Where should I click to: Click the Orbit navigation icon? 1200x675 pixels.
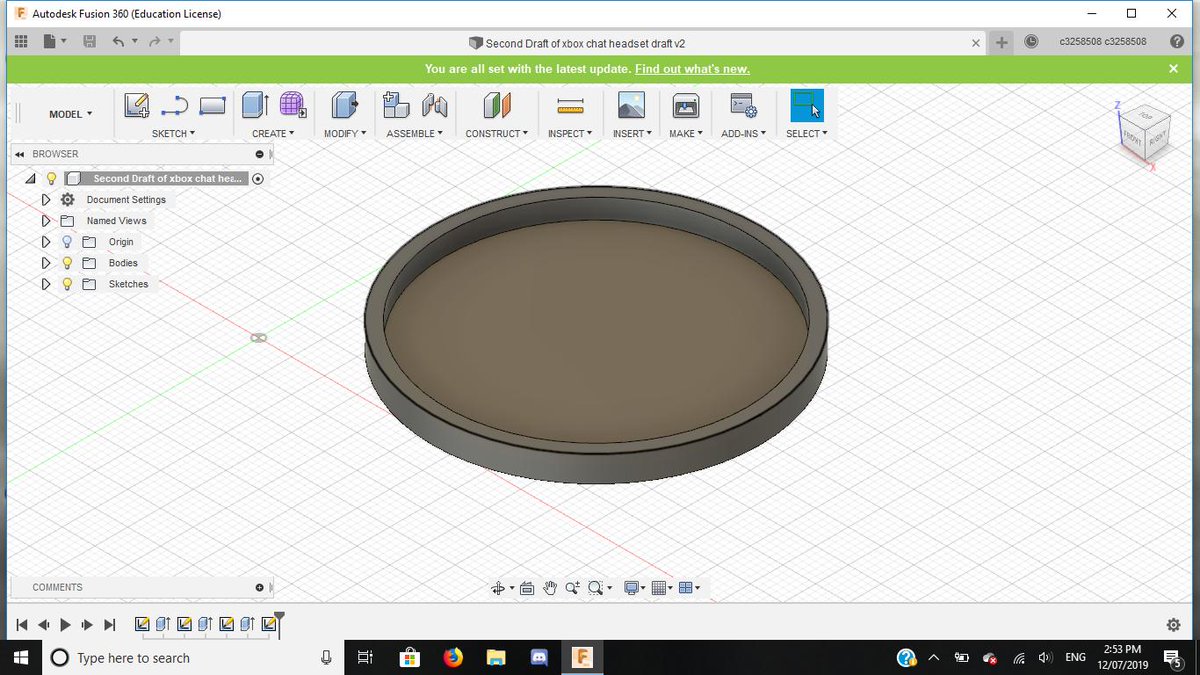pos(498,588)
